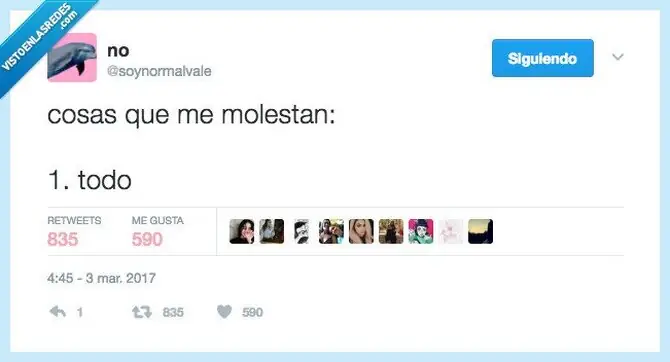Image resolution: width=670 pixels, height=362 pixels.
Task: Open the @soynormalvale profile handle
Action: coord(159,71)
